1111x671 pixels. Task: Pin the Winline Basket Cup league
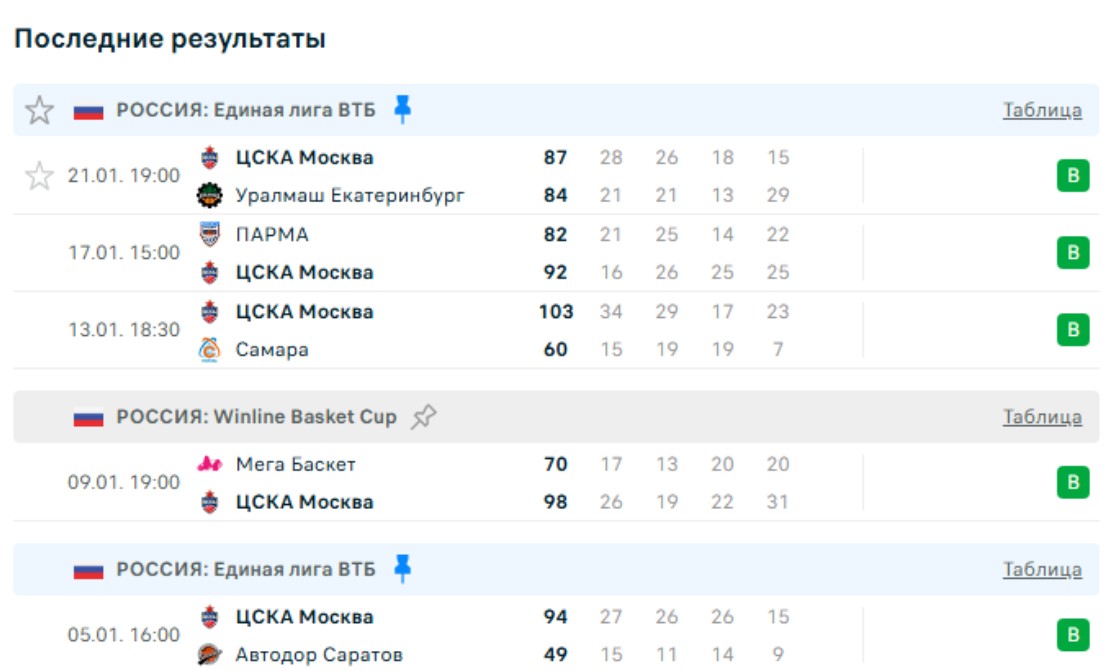pos(424,417)
